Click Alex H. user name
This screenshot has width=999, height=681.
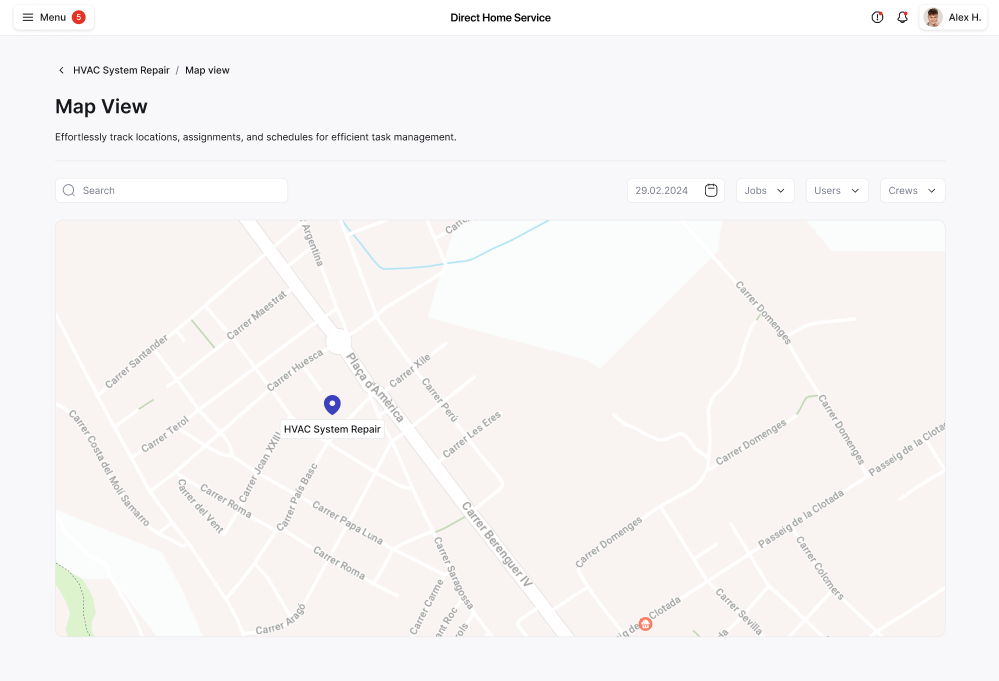964,17
